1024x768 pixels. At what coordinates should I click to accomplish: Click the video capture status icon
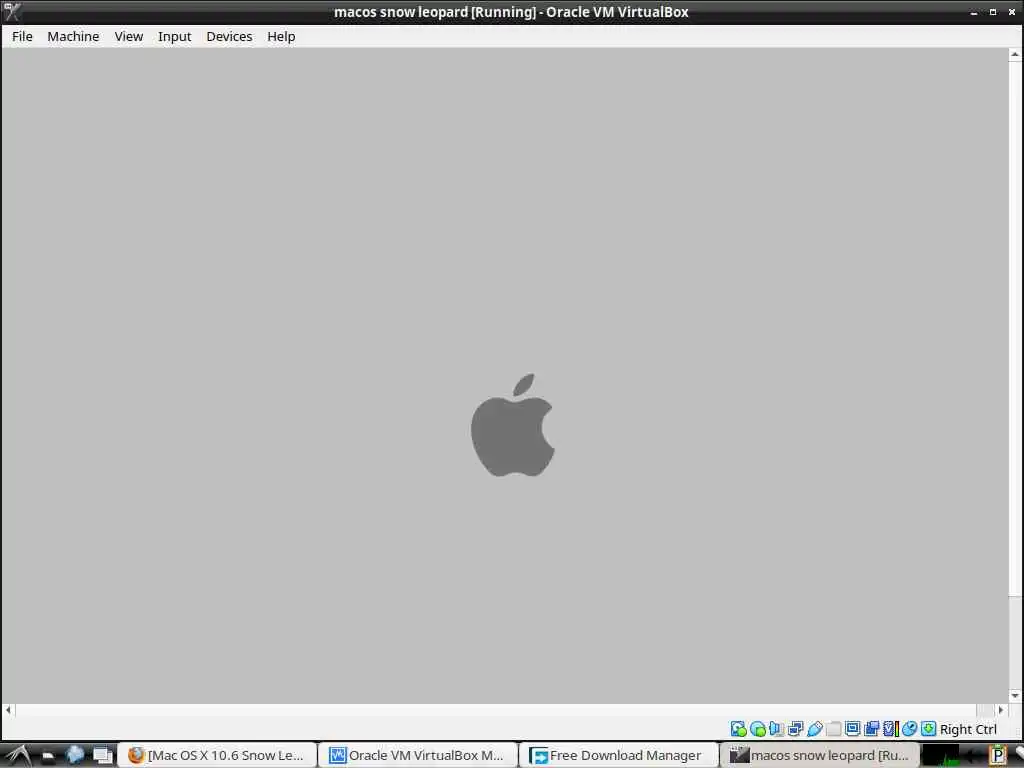click(871, 729)
